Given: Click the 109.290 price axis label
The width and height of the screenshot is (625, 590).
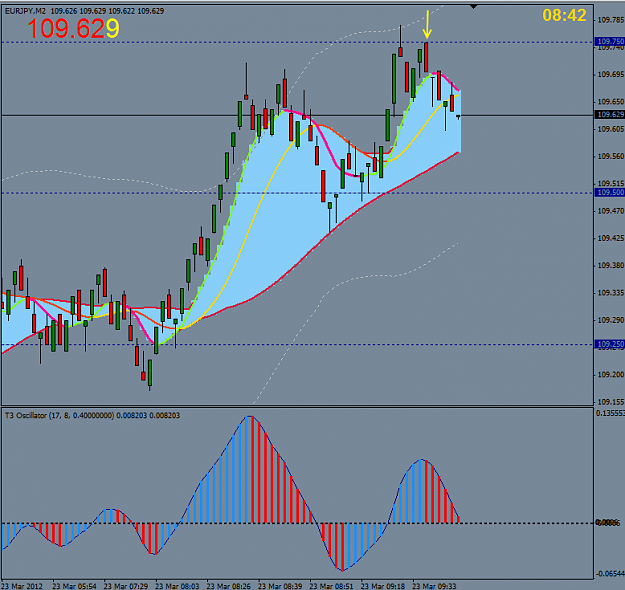Looking at the screenshot, I should point(611,321).
